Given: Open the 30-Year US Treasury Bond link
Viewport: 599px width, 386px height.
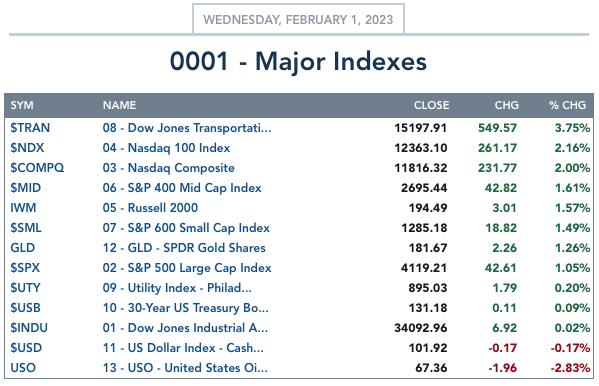Looking at the screenshot, I should [x=185, y=308].
